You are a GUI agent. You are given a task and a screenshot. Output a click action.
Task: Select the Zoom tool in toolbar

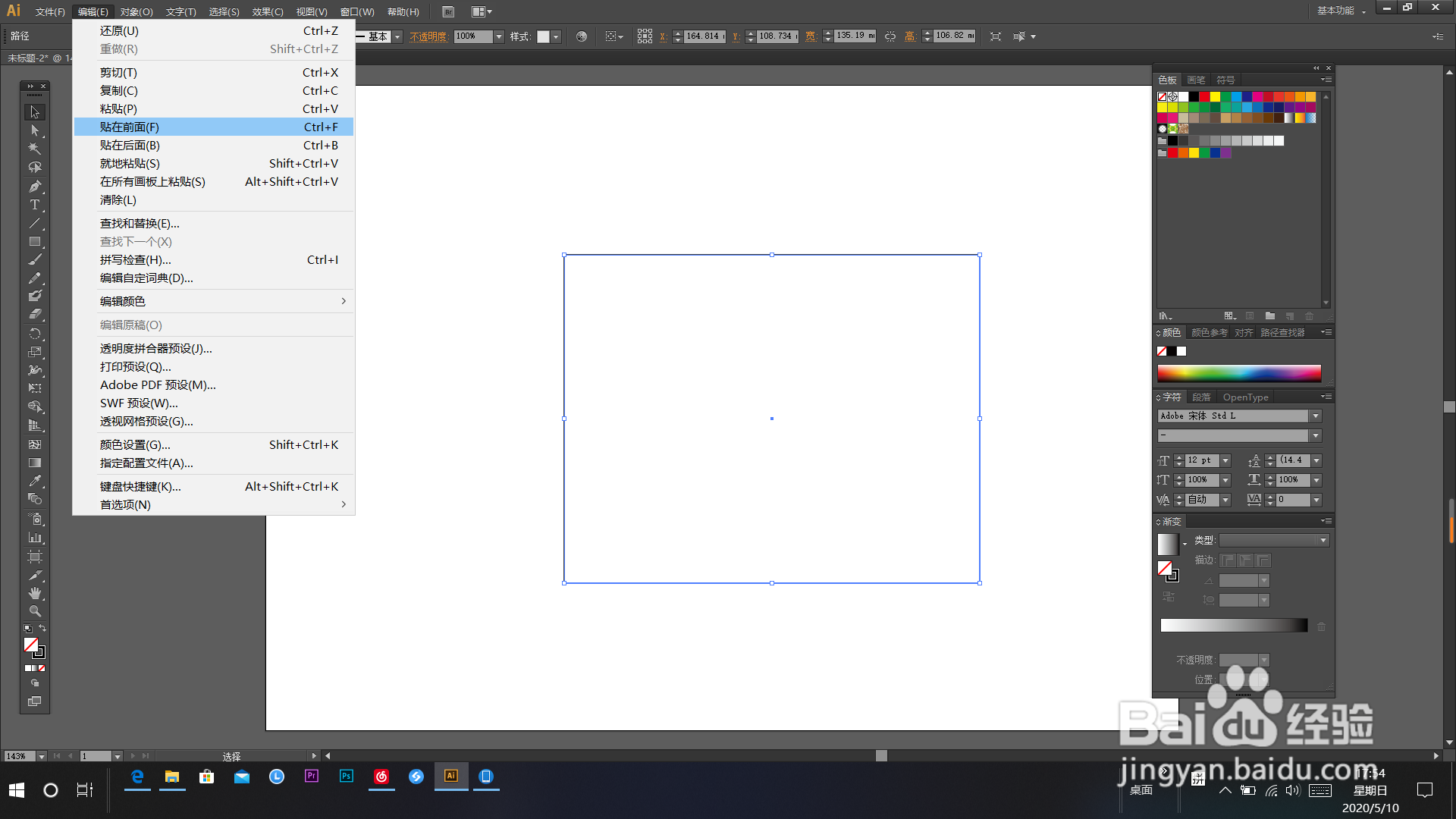pos(34,611)
